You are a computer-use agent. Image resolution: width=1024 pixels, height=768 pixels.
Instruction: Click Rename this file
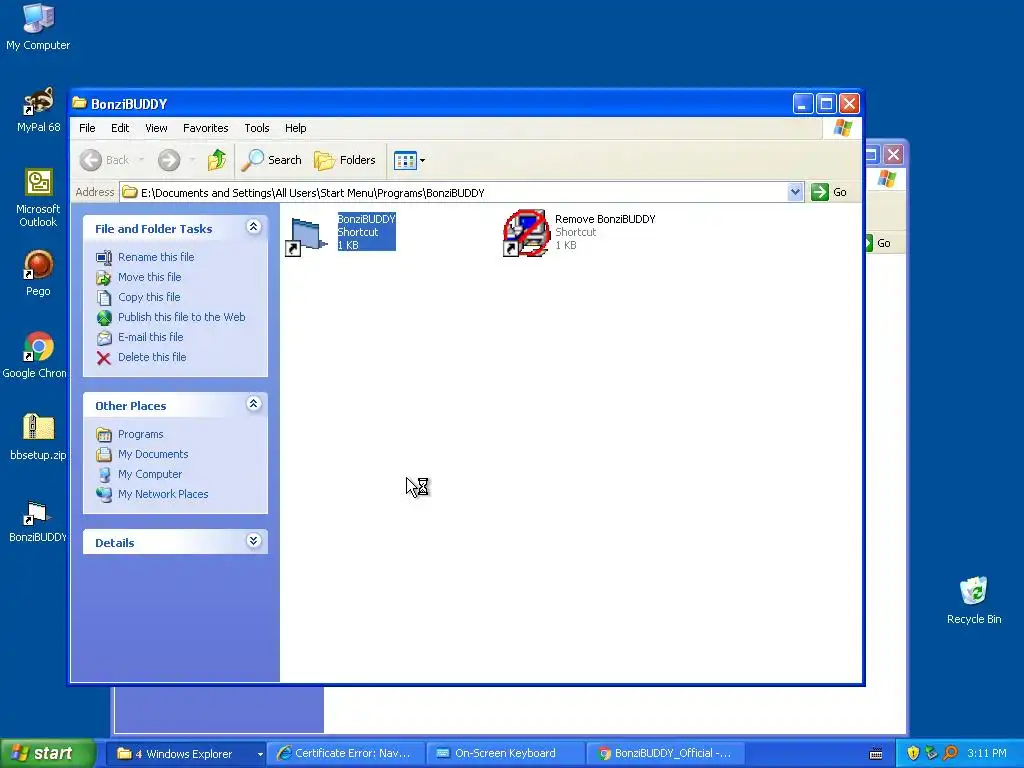click(x=156, y=257)
